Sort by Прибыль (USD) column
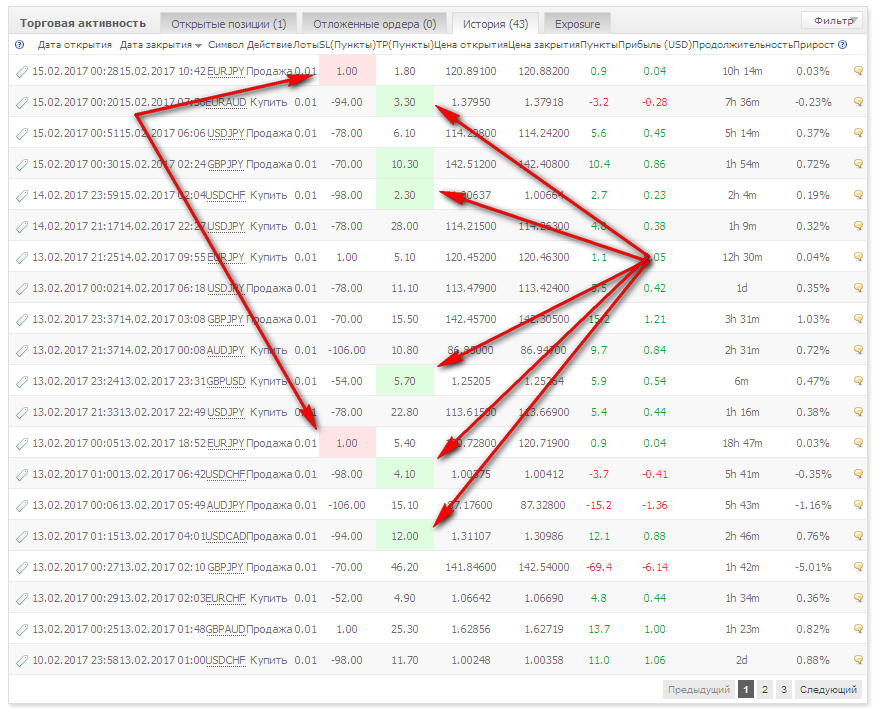 [654, 45]
